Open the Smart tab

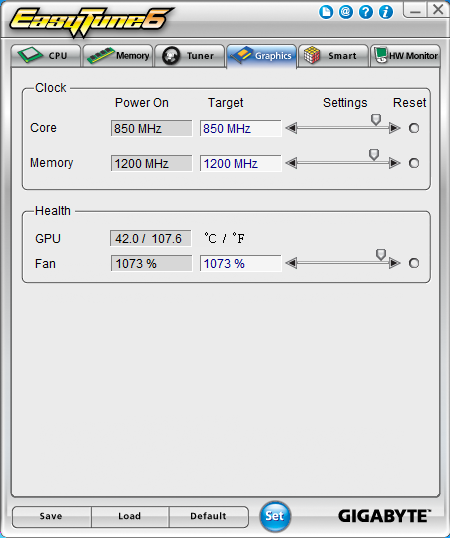(333, 56)
